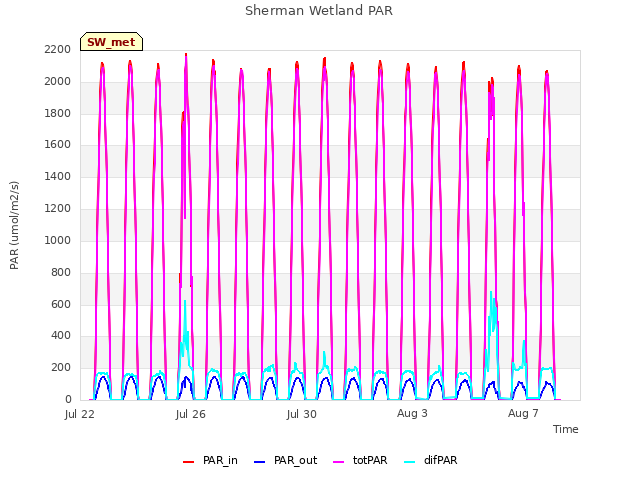Click the 2000 y-axis tick label
Viewport: 640px width, 480px height.
pyautogui.click(x=58, y=81)
